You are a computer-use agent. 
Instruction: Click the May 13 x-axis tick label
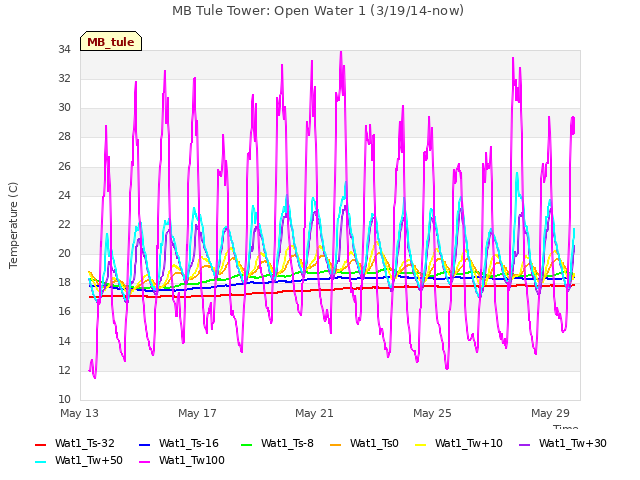[x=79, y=413]
